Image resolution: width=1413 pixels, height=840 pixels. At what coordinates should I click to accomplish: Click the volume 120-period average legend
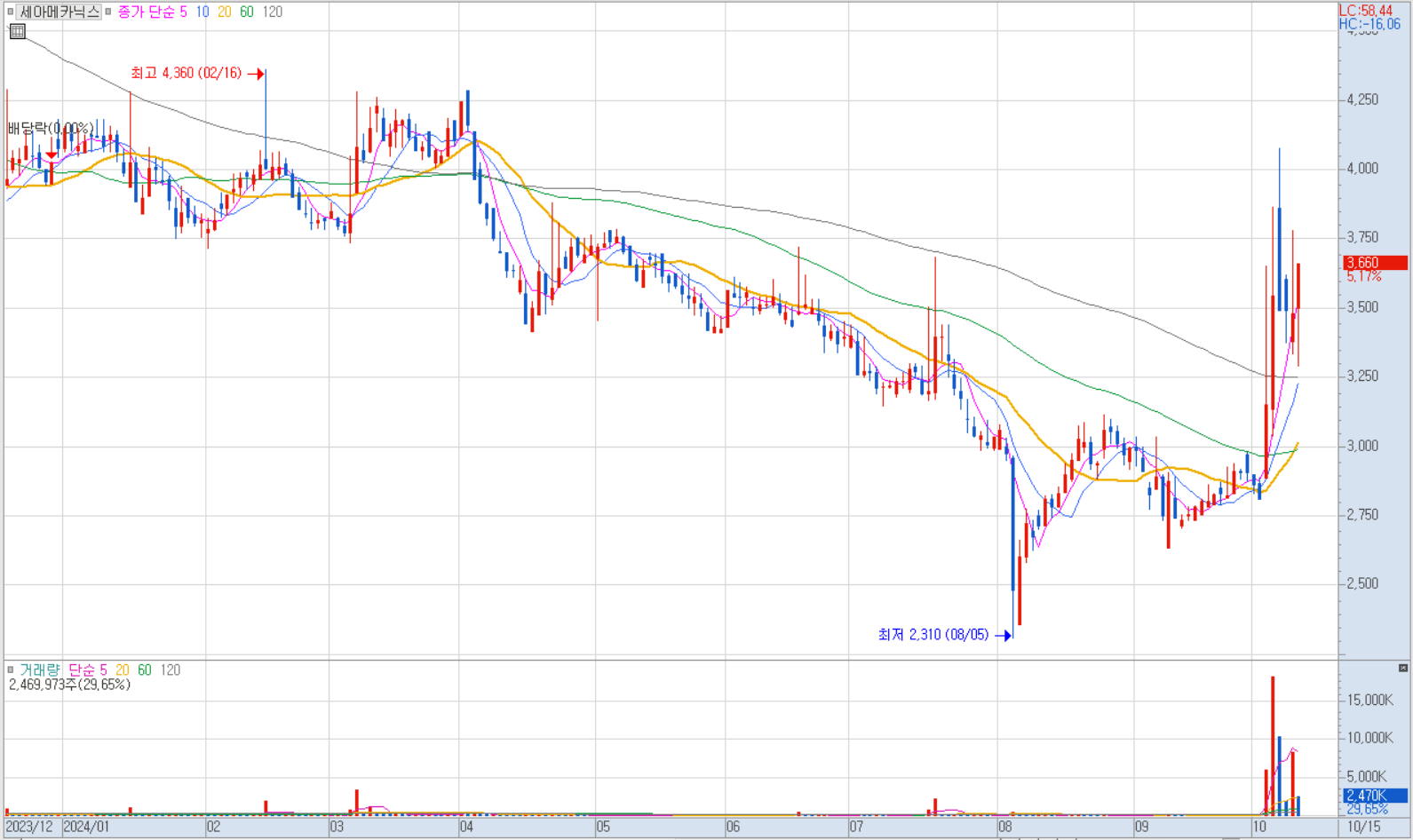(171, 670)
